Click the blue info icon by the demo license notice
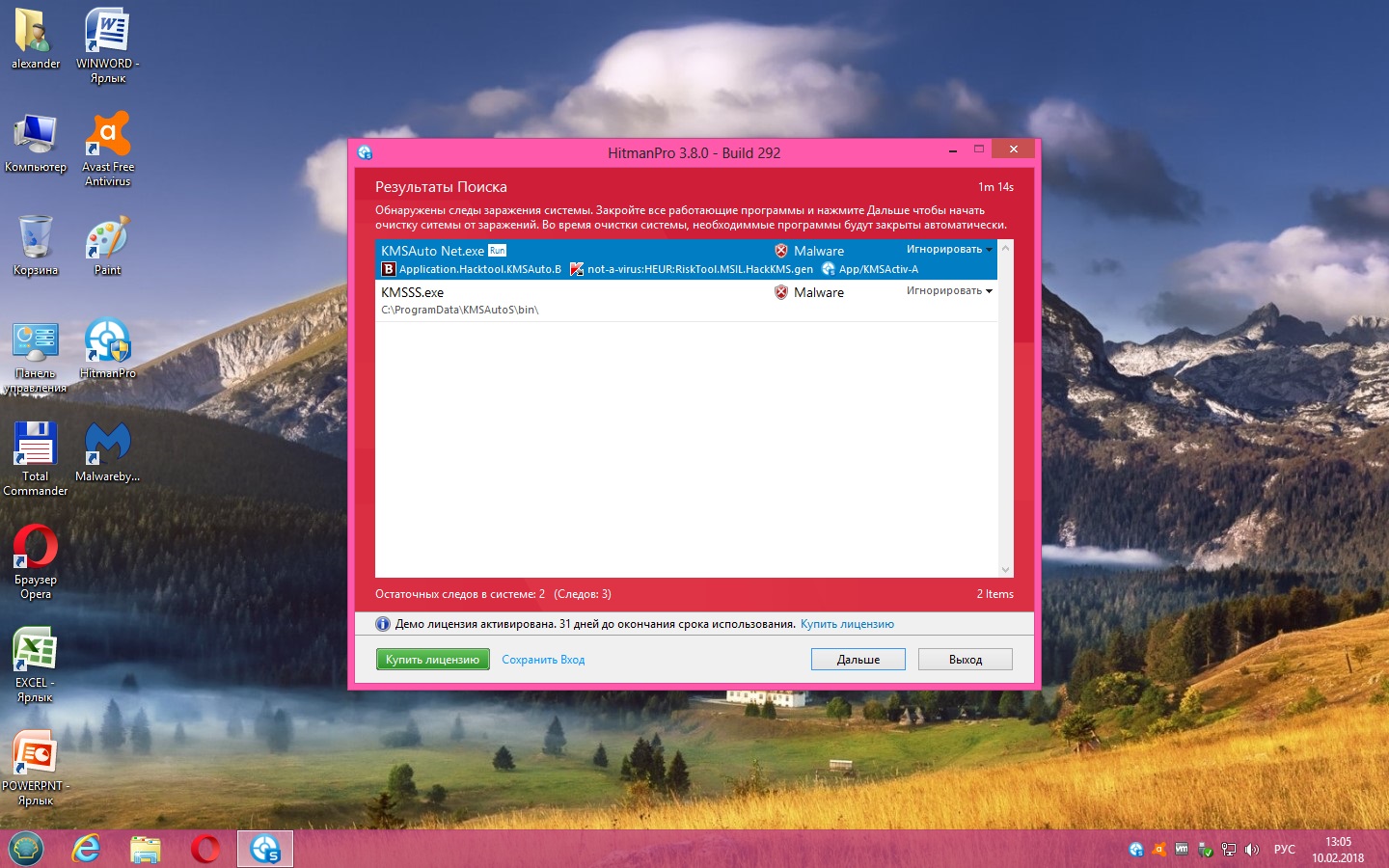This screenshot has width=1389, height=868. coord(383,624)
